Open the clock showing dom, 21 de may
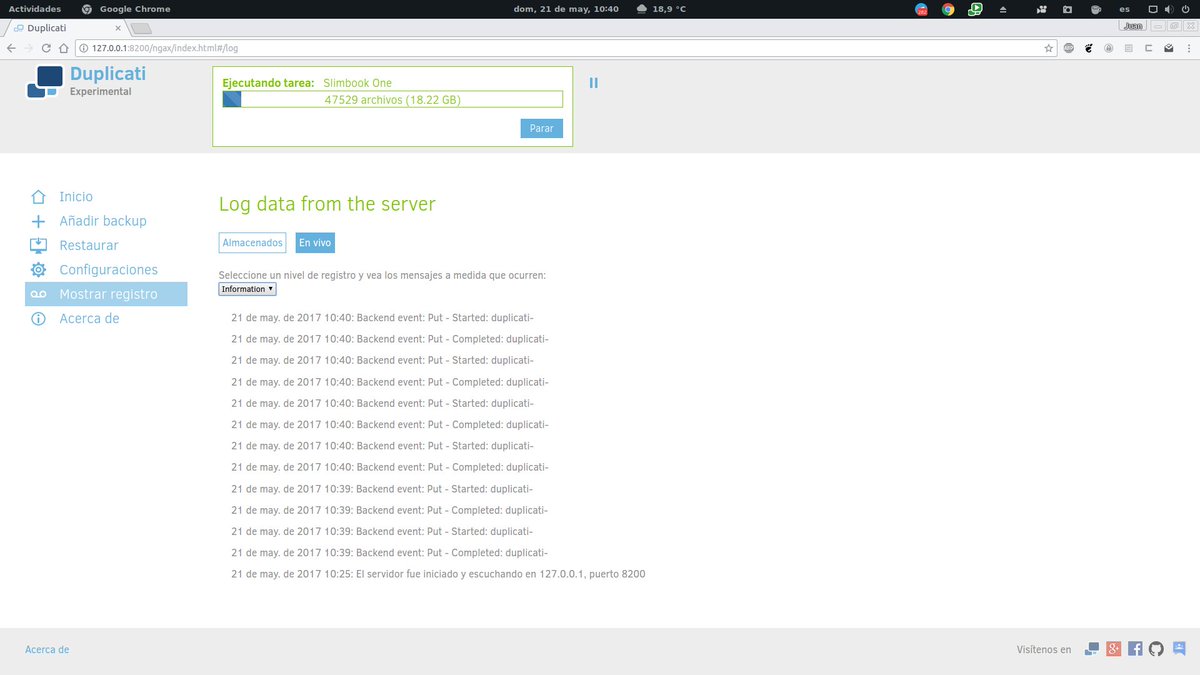This screenshot has width=1200, height=675. point(566,9)
